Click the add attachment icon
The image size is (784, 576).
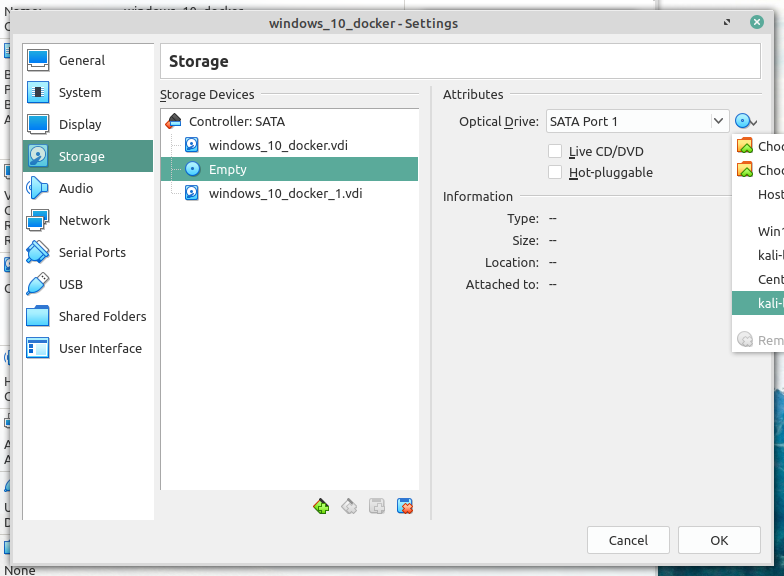[377, 506]
